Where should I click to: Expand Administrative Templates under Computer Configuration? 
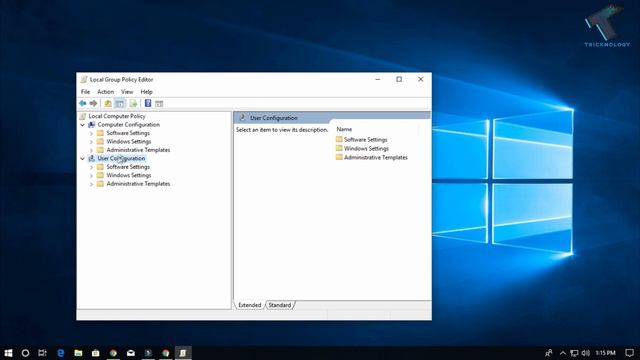coord(91,150)
